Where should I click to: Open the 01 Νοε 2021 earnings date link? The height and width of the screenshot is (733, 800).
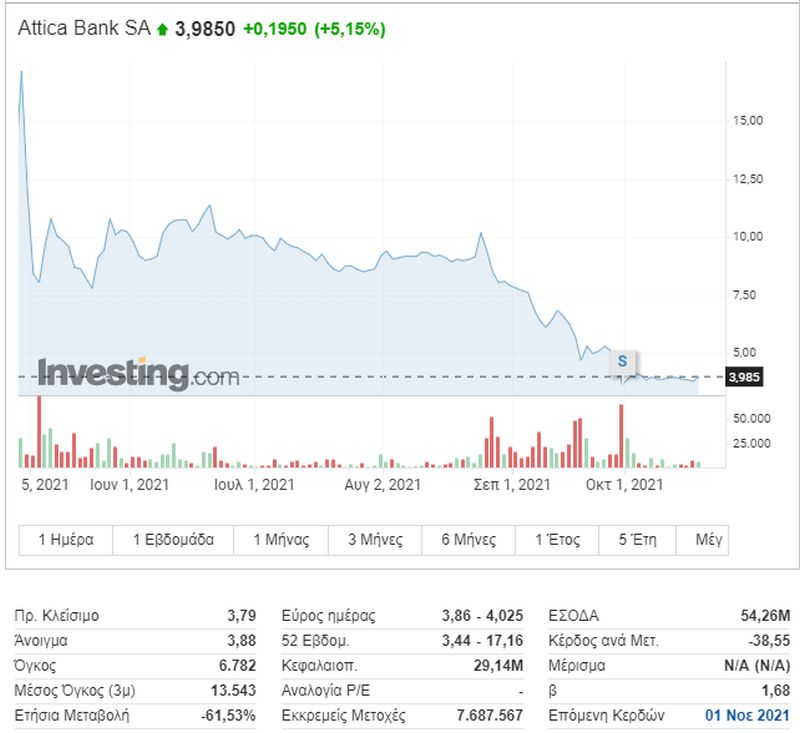pyautogui.click(x=747, y=715)
